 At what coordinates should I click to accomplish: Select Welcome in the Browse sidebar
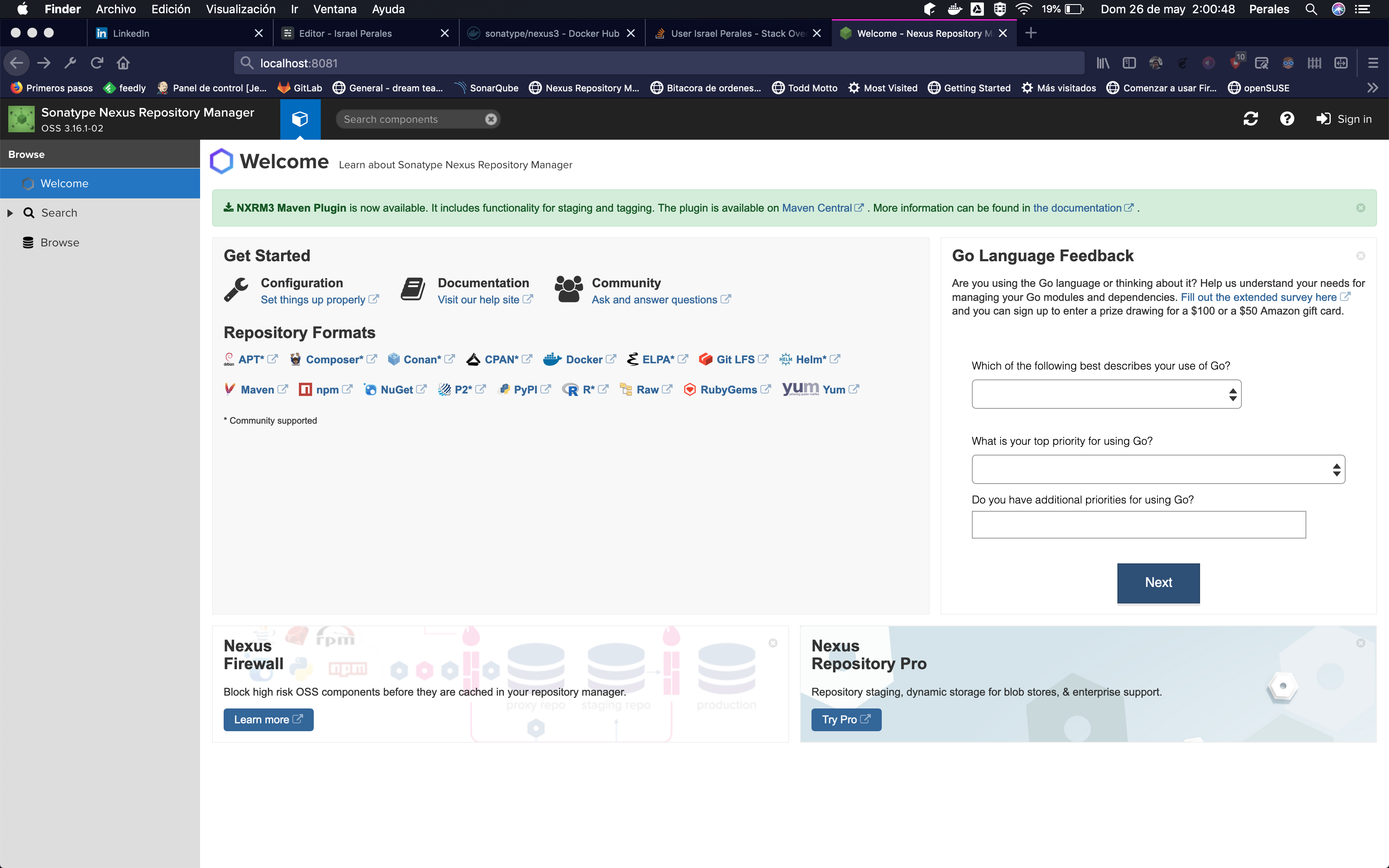coord(100,184)
